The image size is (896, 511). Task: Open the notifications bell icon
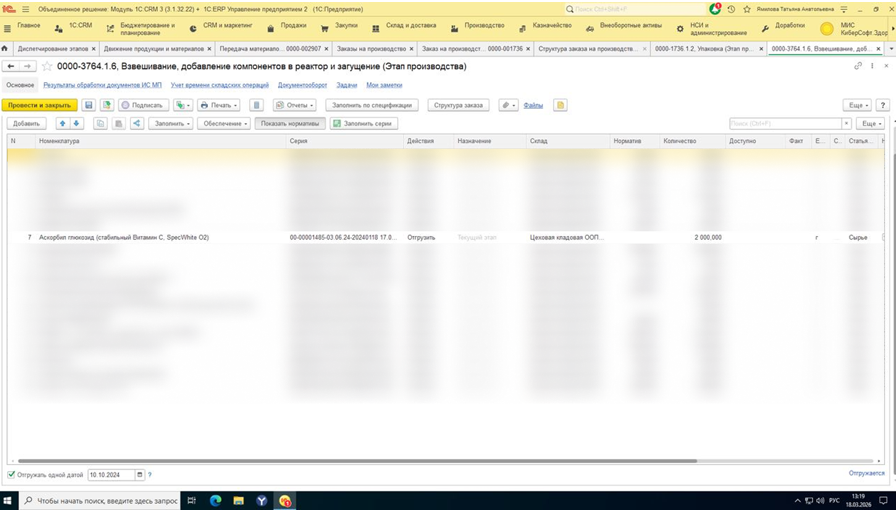[715, 8]
